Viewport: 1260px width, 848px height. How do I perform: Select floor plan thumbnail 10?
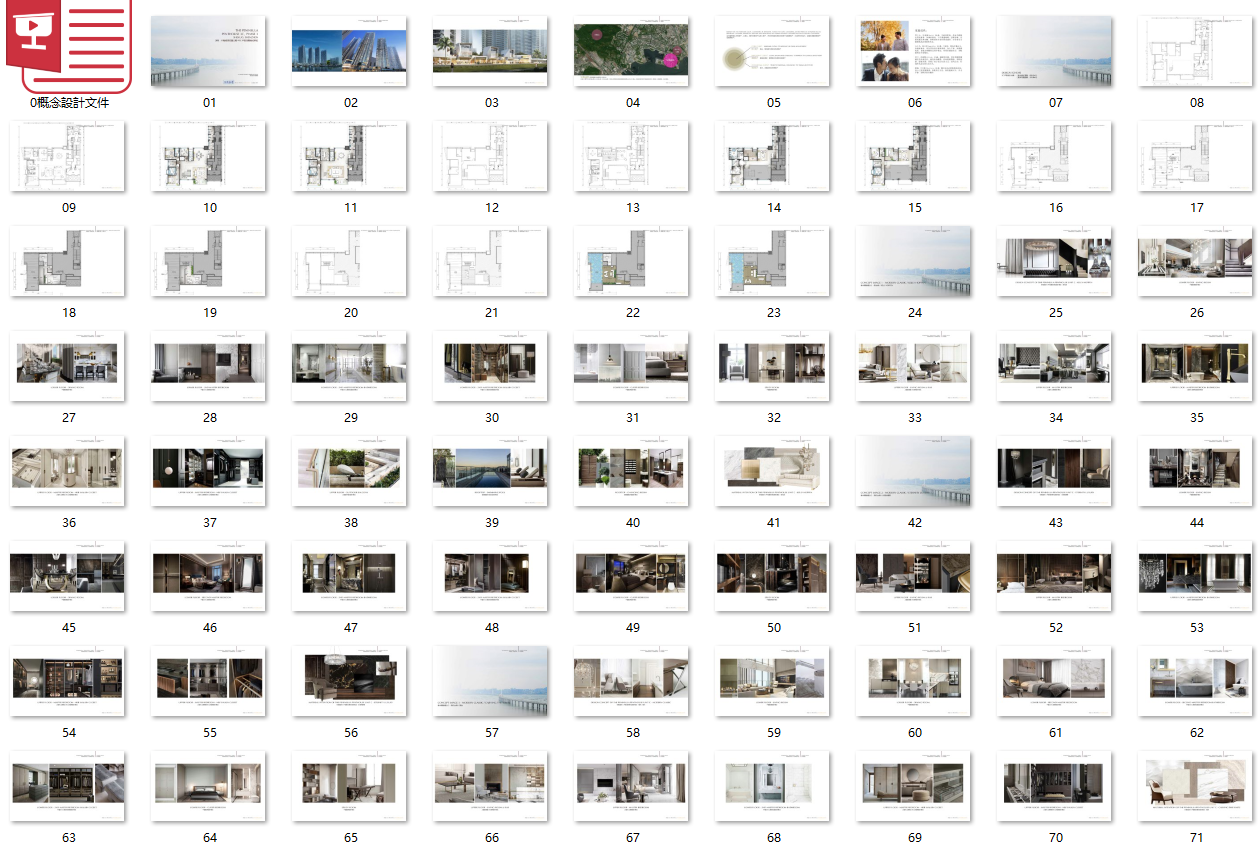(x=209, y=157)
